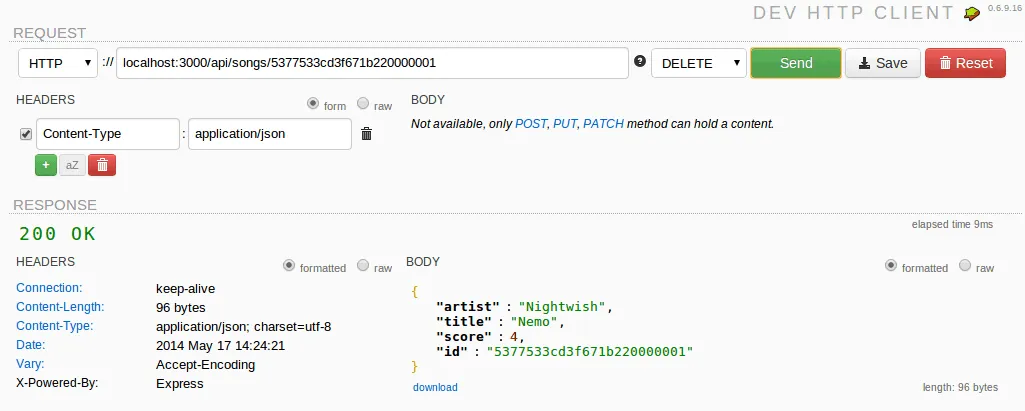Select raw view for response body

tap(964, 266)
